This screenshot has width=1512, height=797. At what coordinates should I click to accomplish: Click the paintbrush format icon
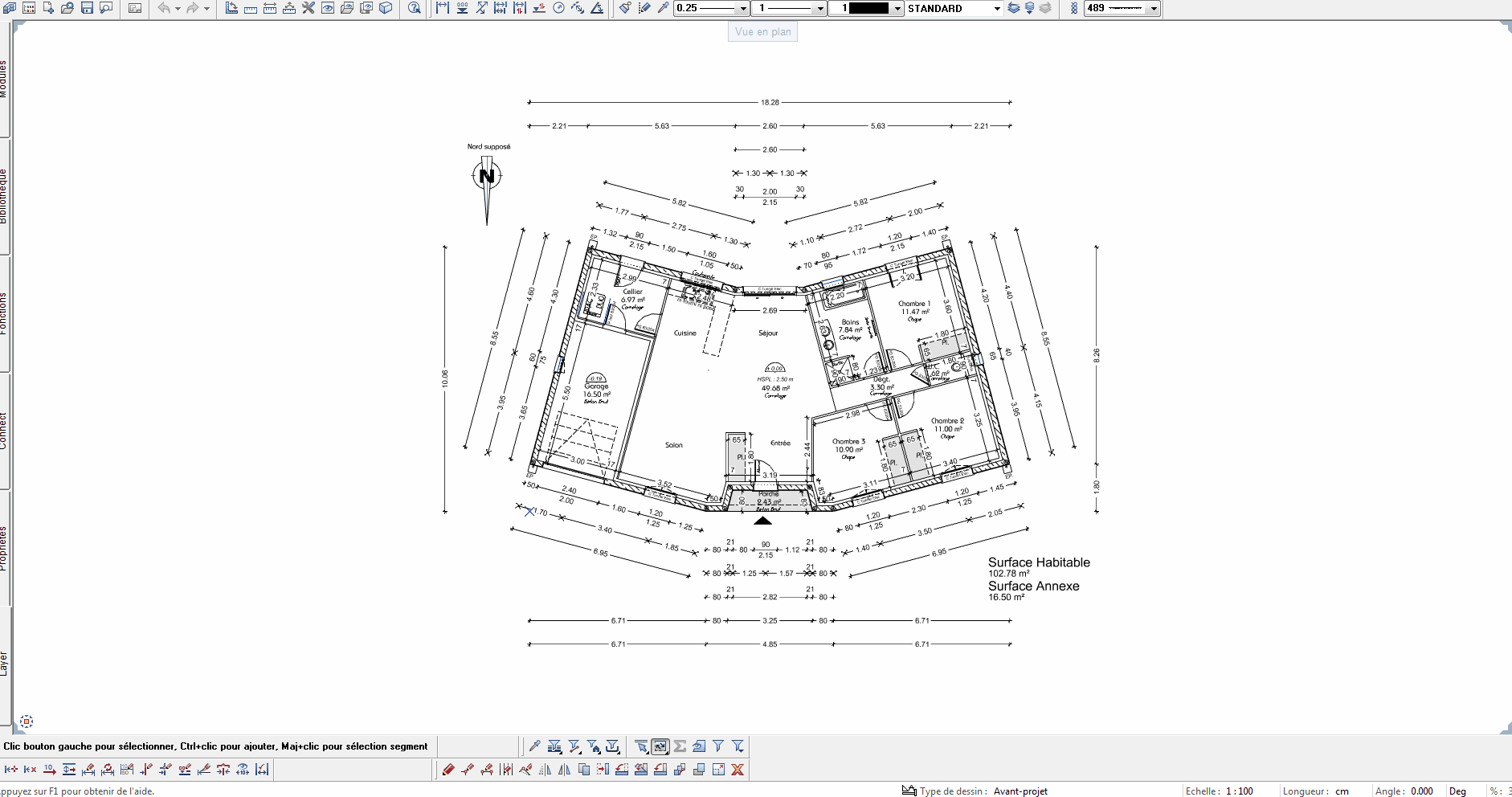click(x=625, y=8)
